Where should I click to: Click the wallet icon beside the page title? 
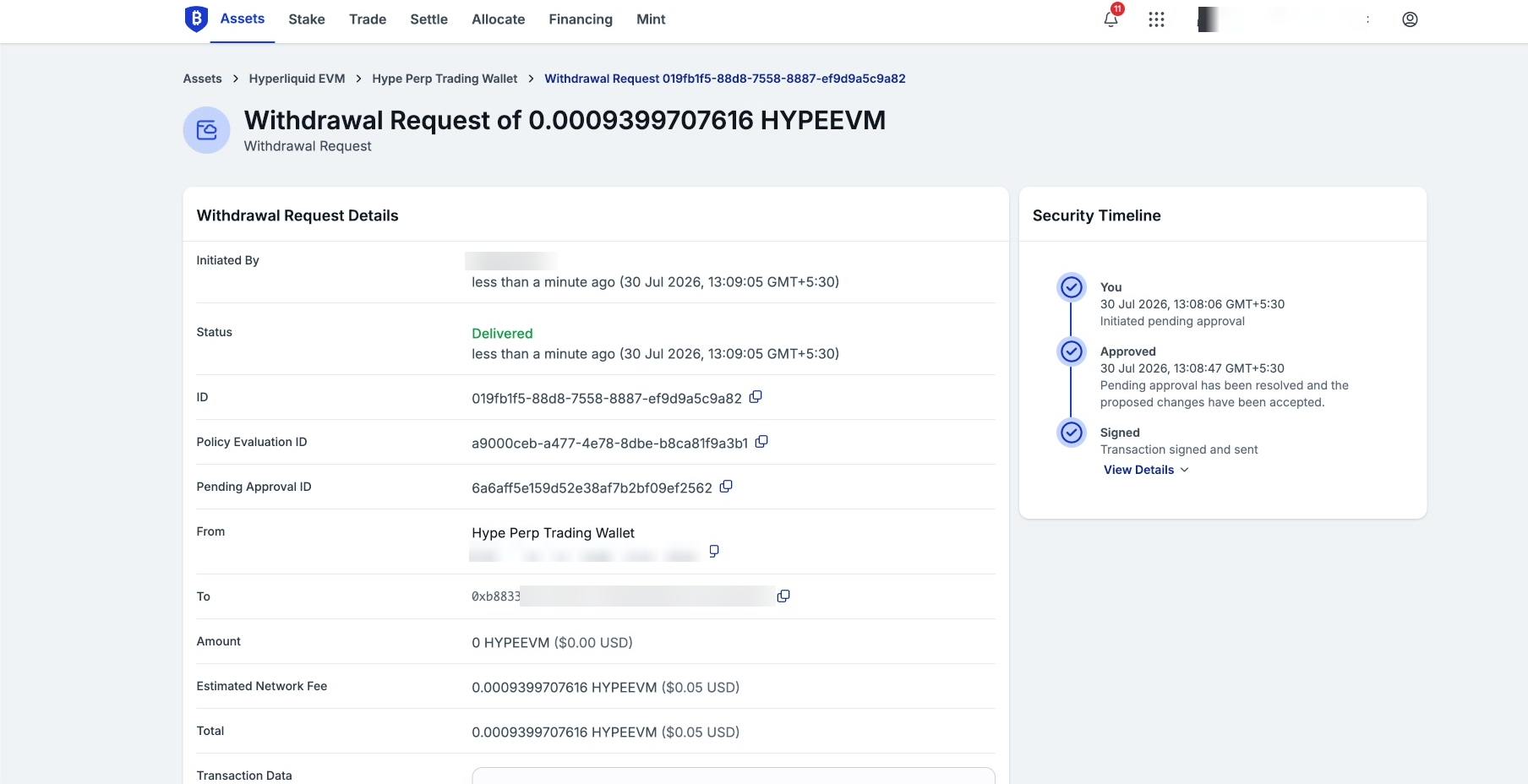207,130
